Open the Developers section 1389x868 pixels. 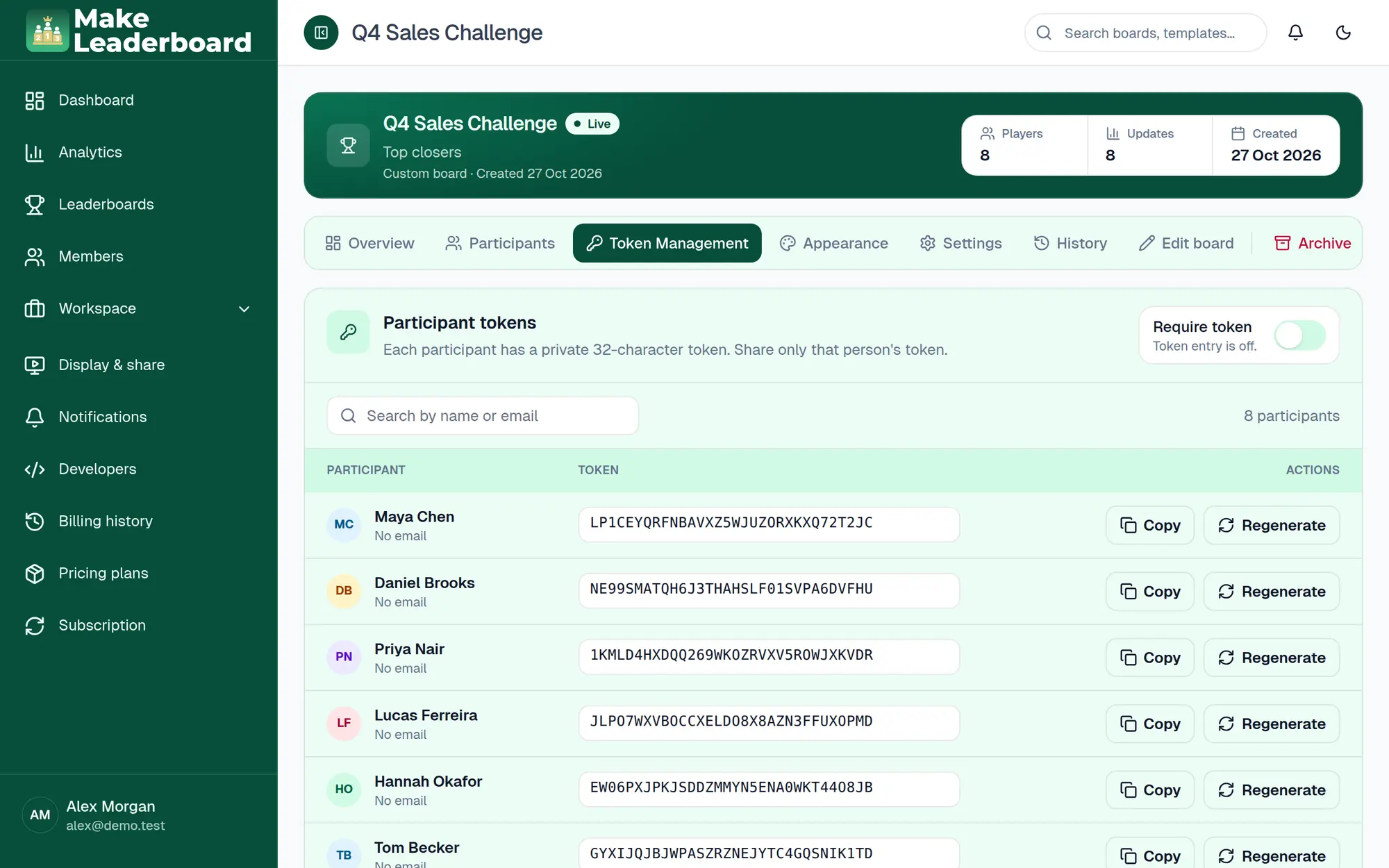139,469
